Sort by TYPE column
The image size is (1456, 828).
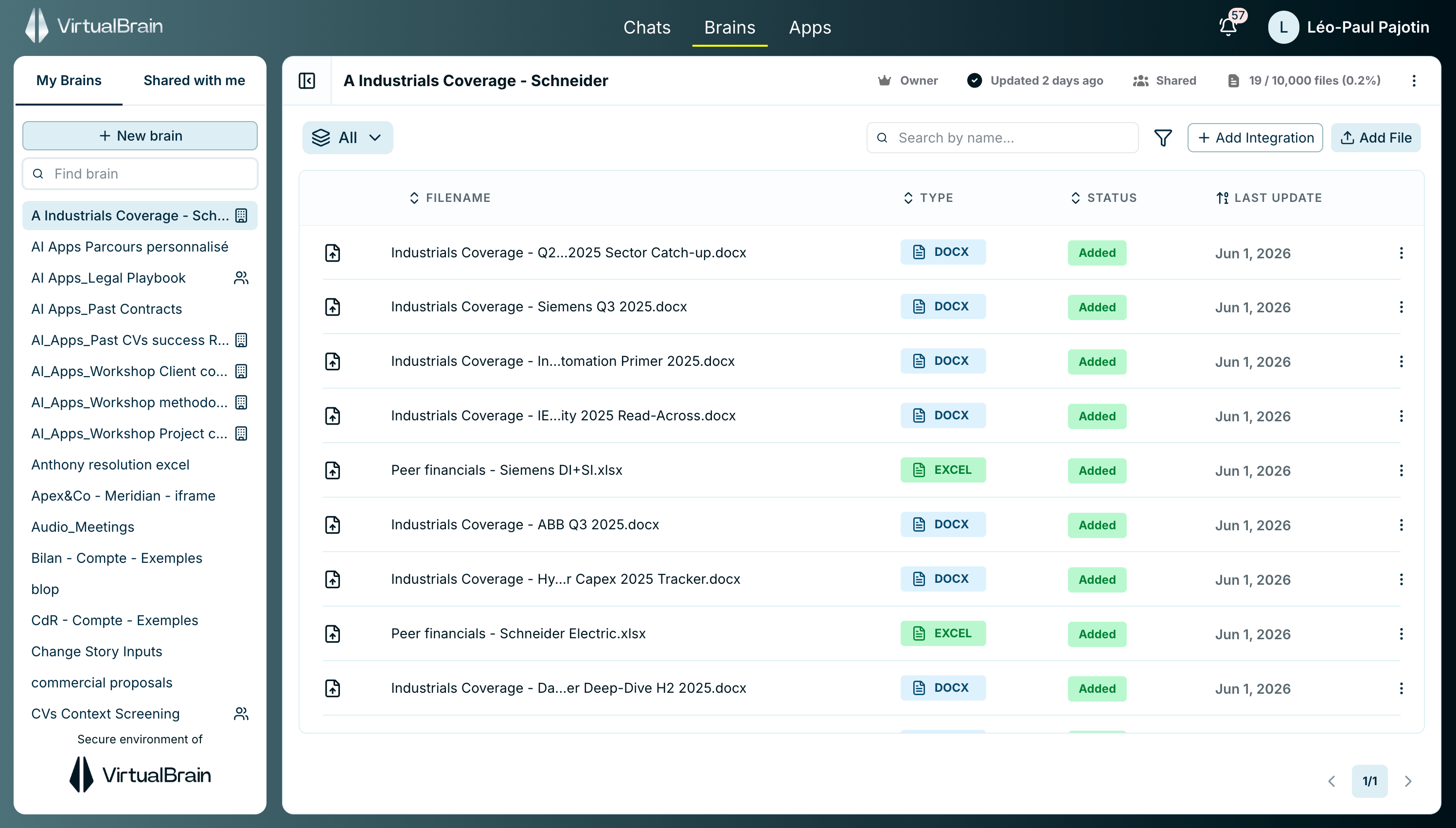[928, 198]
